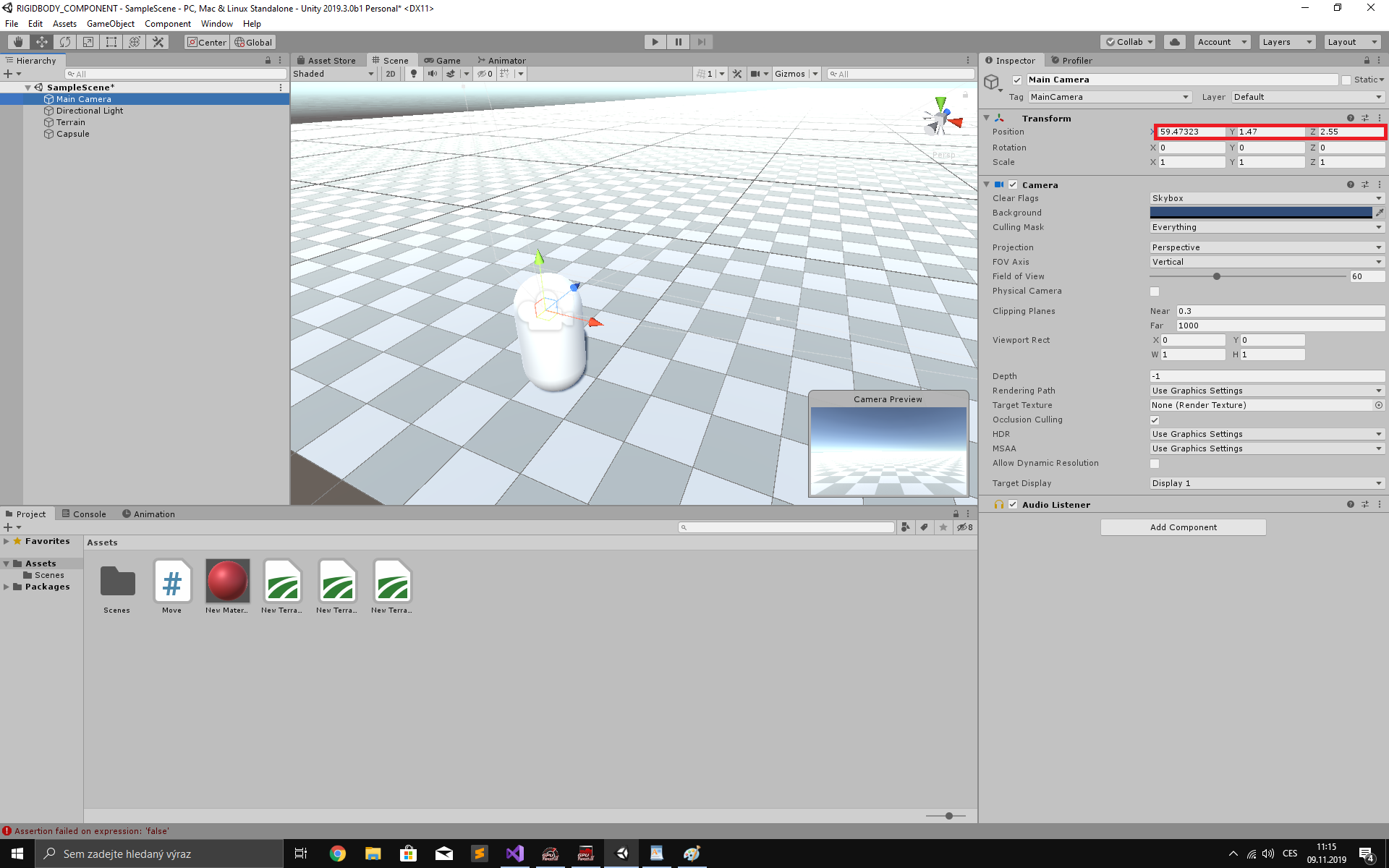The height and width of the screenshot is (868, 1389).
Task: Click Add Component button
Action: (1183, 527)
